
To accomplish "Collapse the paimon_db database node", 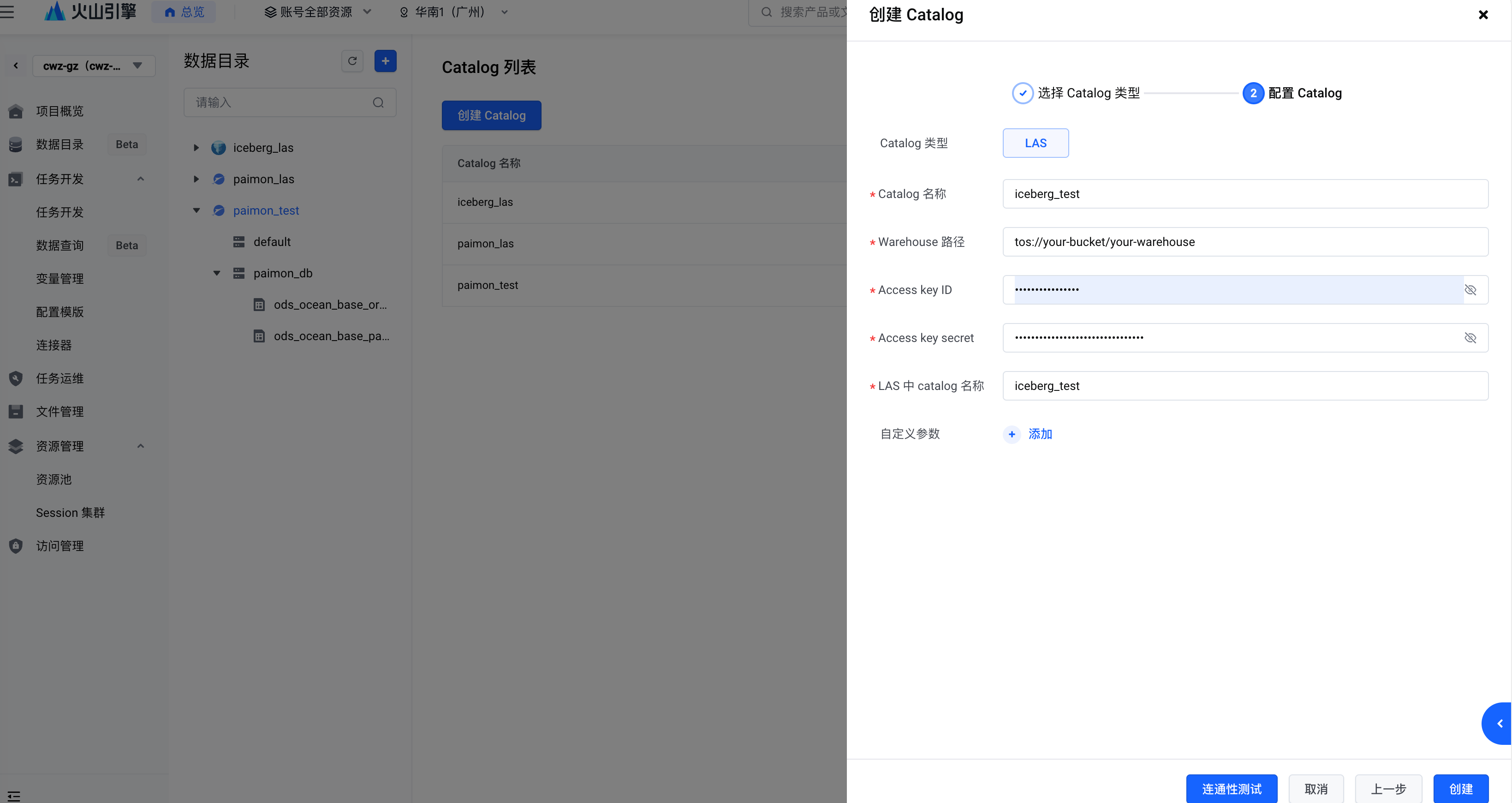I will 217,273.
